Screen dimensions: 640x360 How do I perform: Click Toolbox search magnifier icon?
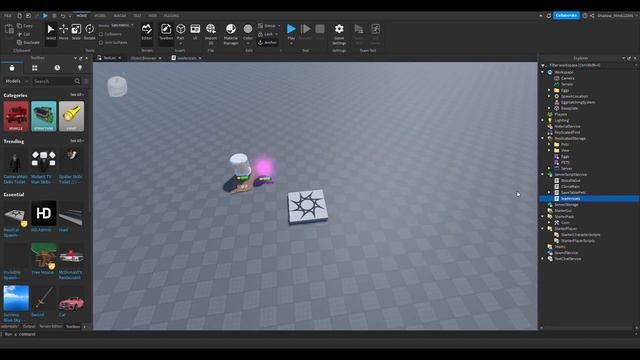point(77,81)
